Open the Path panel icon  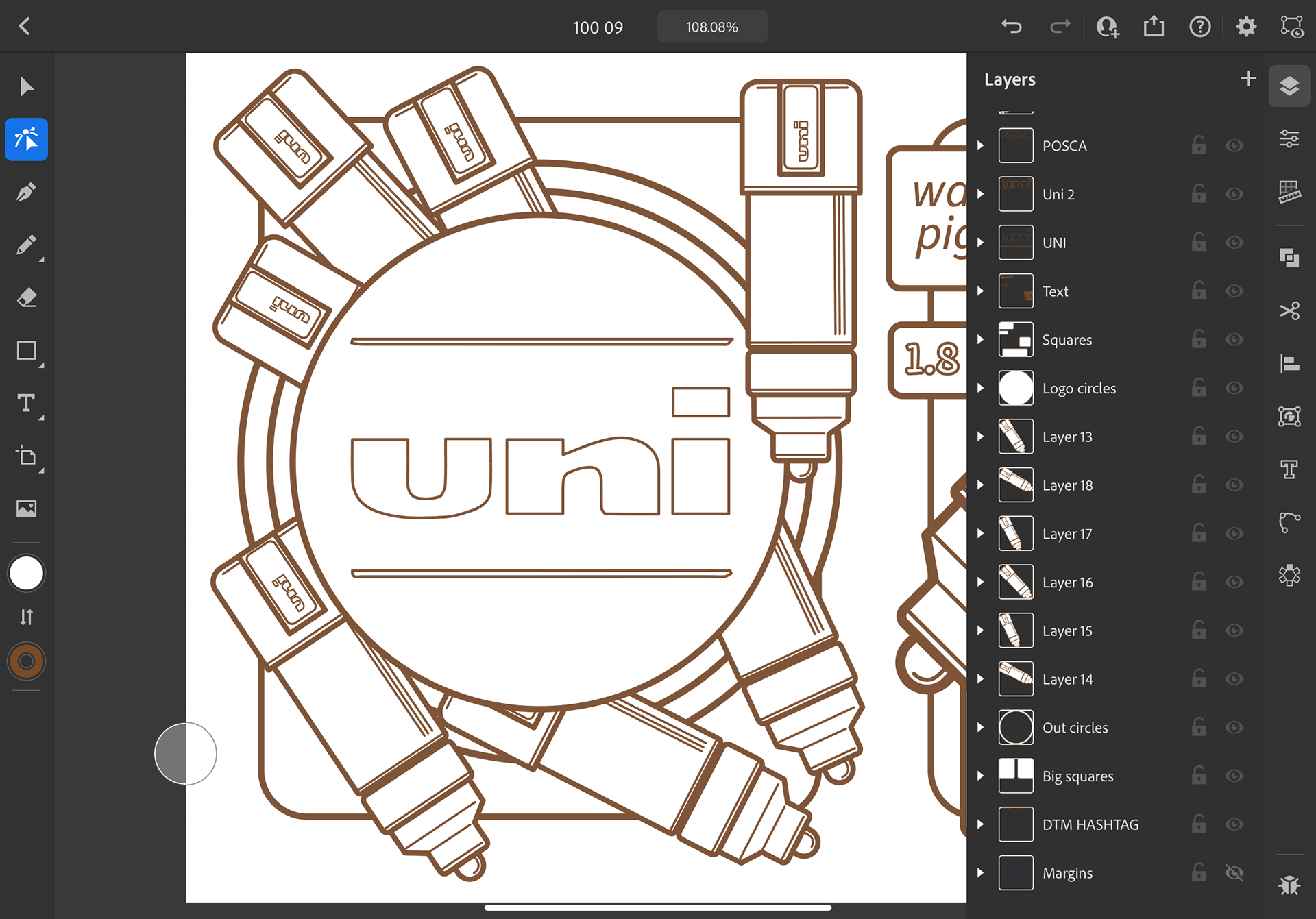pyautogui.click(x=1289, y=522)
